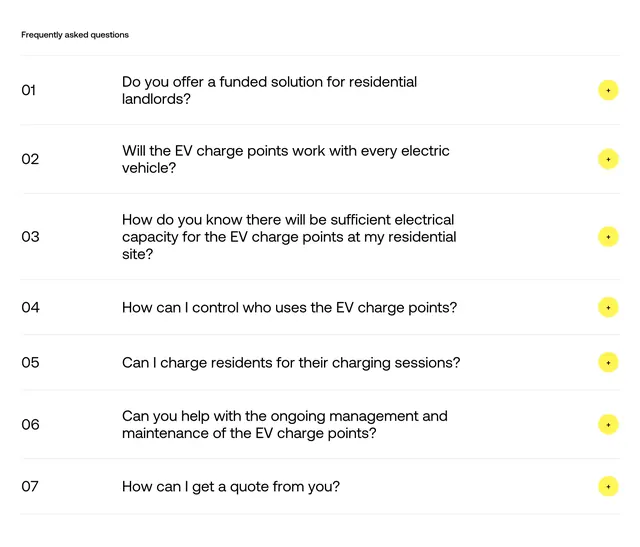640x547 pixels.
Task: Click the number 07 row label
Action: coord(30,486)
